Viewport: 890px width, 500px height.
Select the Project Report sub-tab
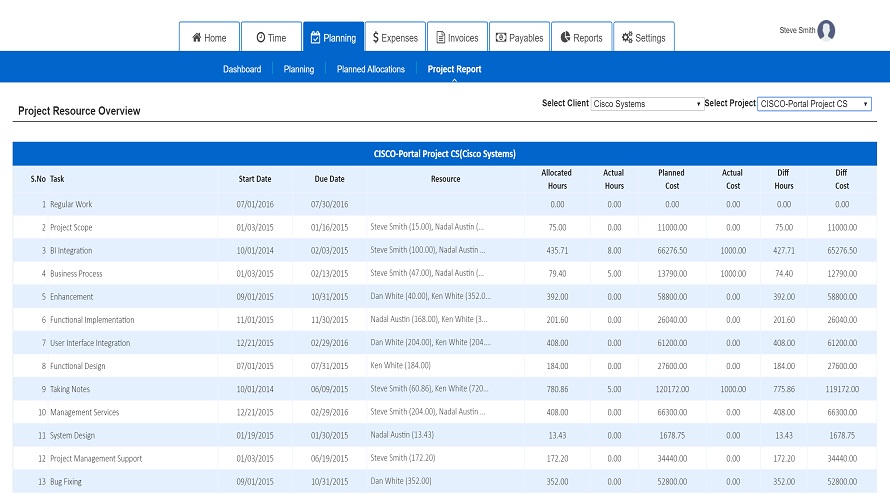tap(454, 69)
